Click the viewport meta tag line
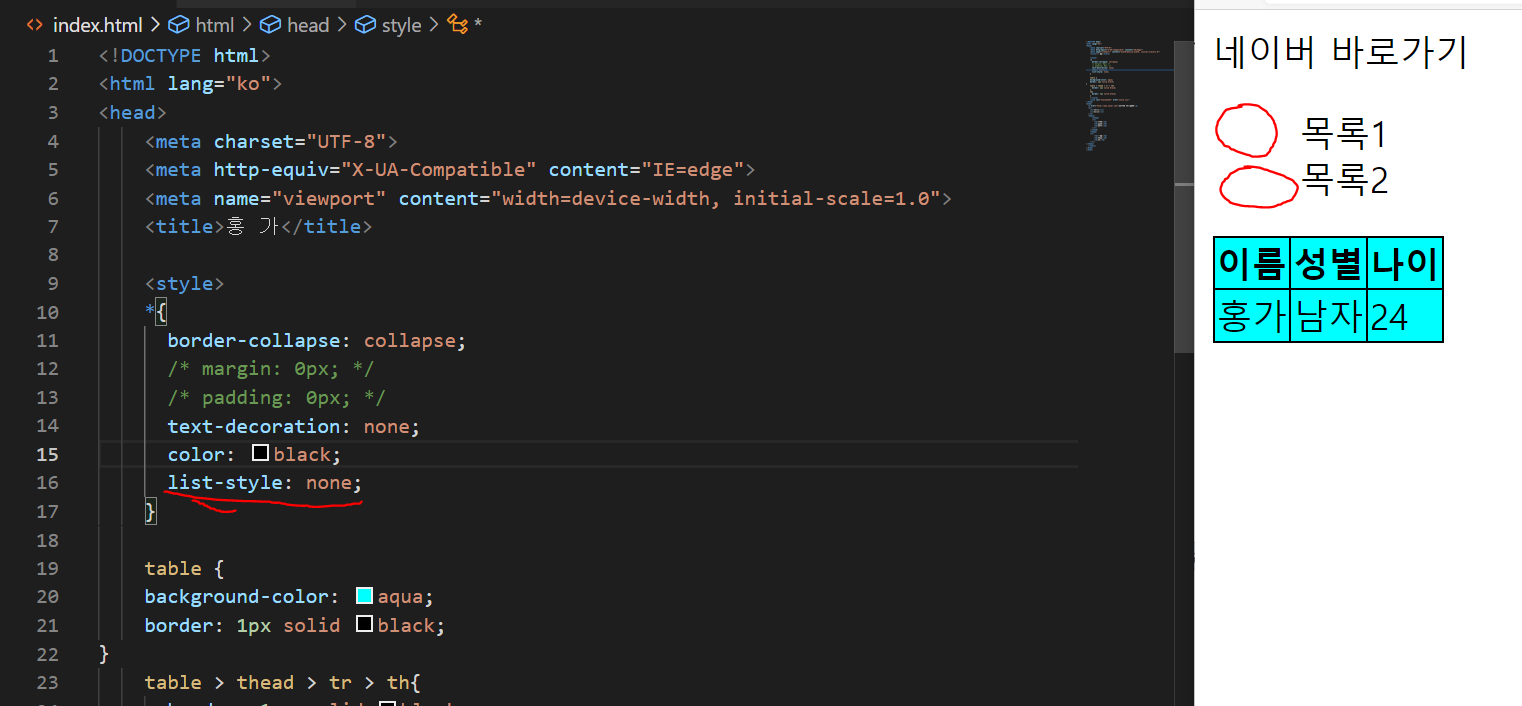 (x=547, y=198)
